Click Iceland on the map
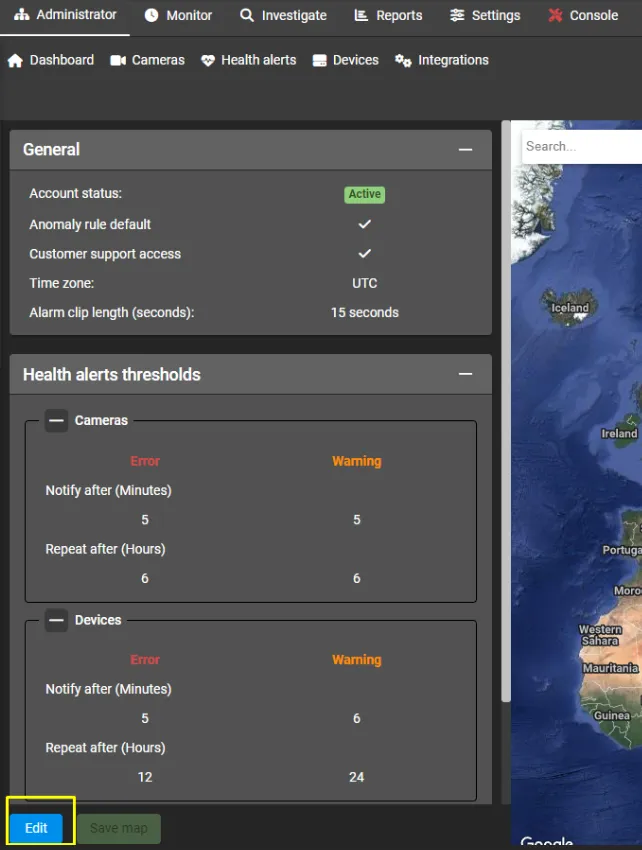The width and height of the screenshot is (642, 850). pos(570,307)
